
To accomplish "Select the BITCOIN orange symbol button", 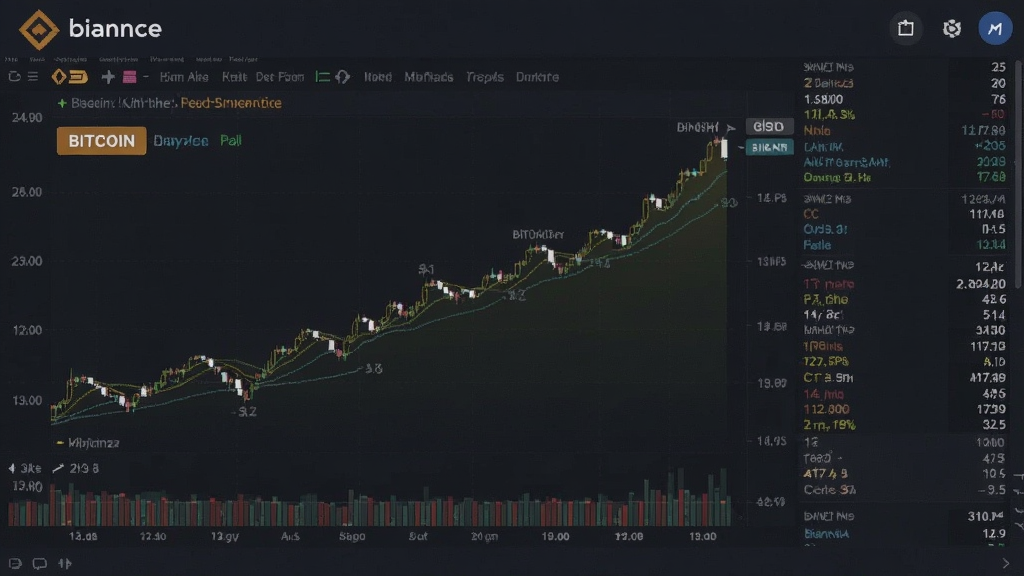I will click(x=101, y=141).
